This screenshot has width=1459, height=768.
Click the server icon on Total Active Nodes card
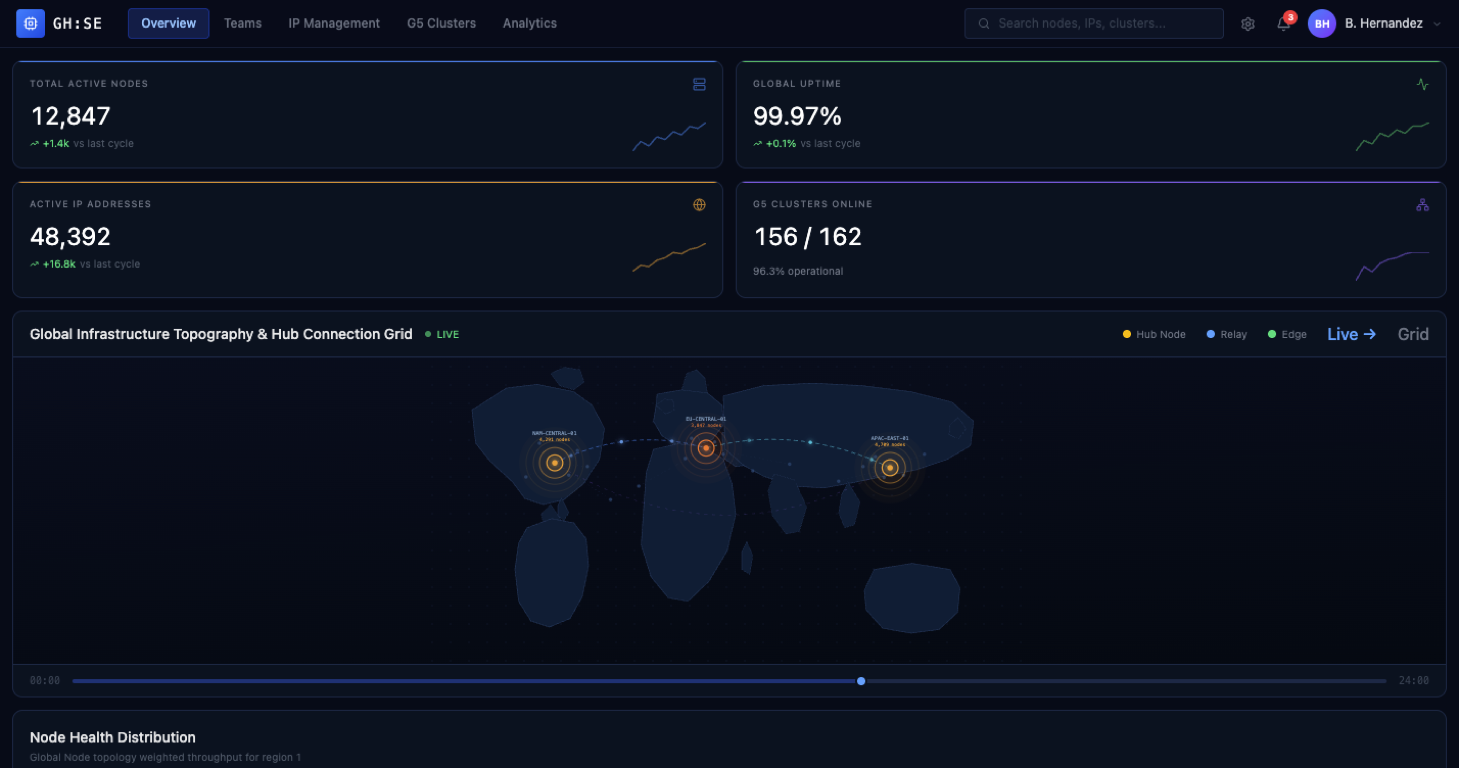tap(699, 85)
